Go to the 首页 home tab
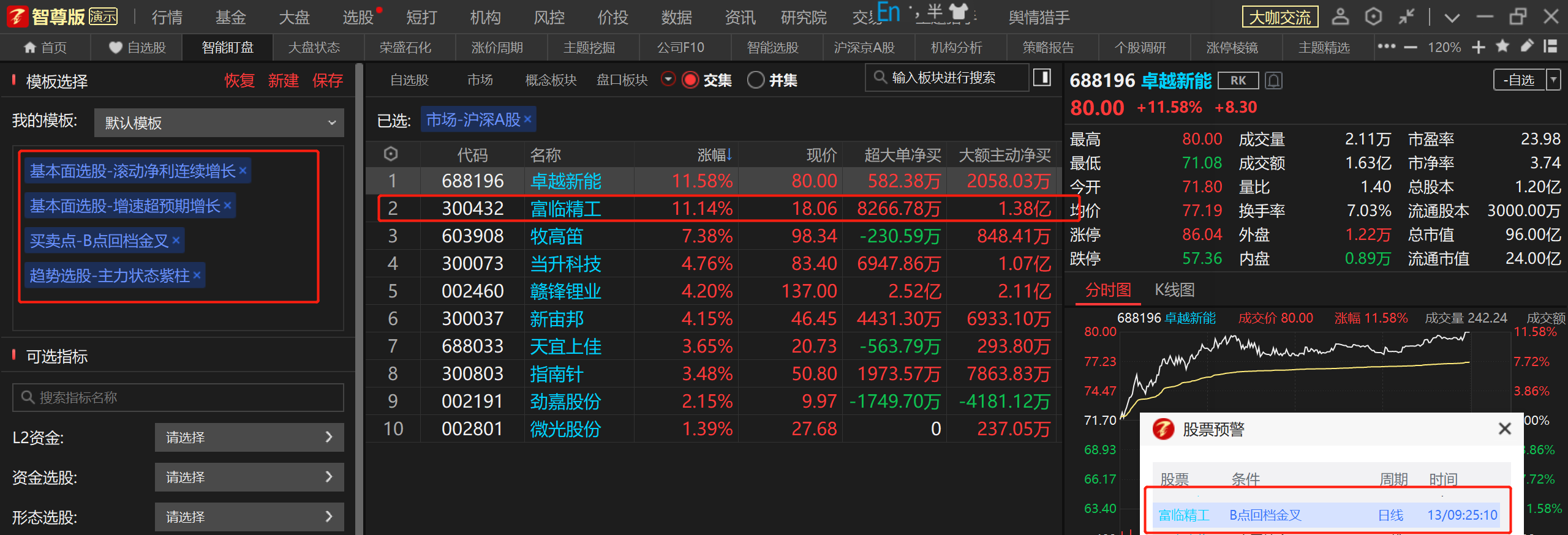 (45, 47)
